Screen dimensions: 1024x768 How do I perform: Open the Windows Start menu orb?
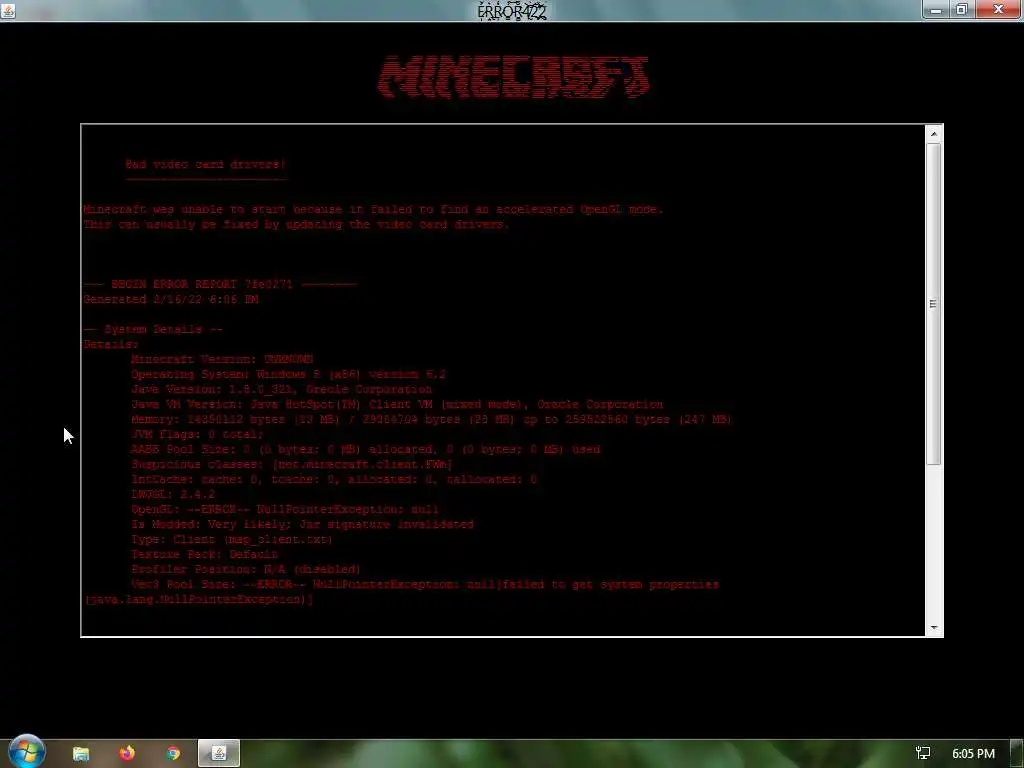tap(26, 752)
